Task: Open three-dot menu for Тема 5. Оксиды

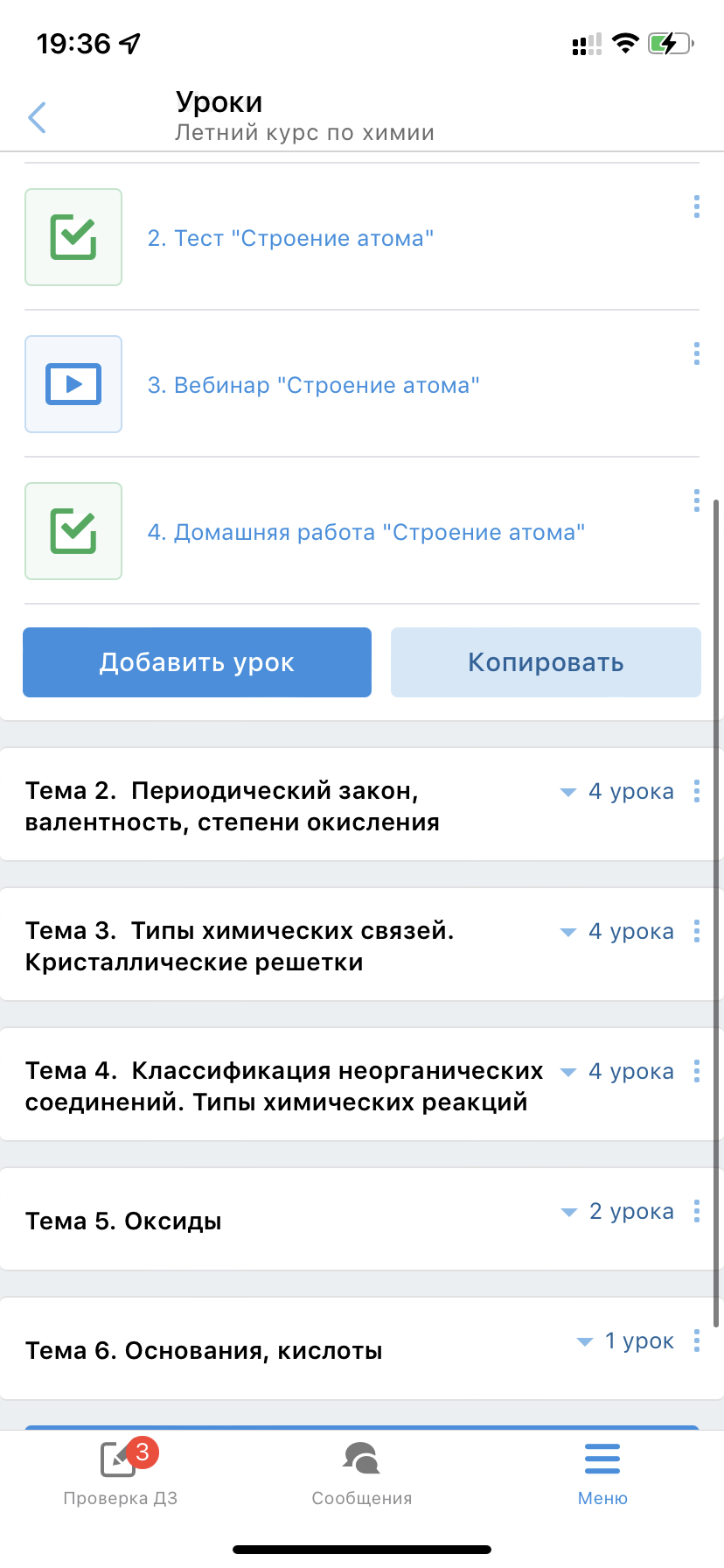Action: 696,1211
